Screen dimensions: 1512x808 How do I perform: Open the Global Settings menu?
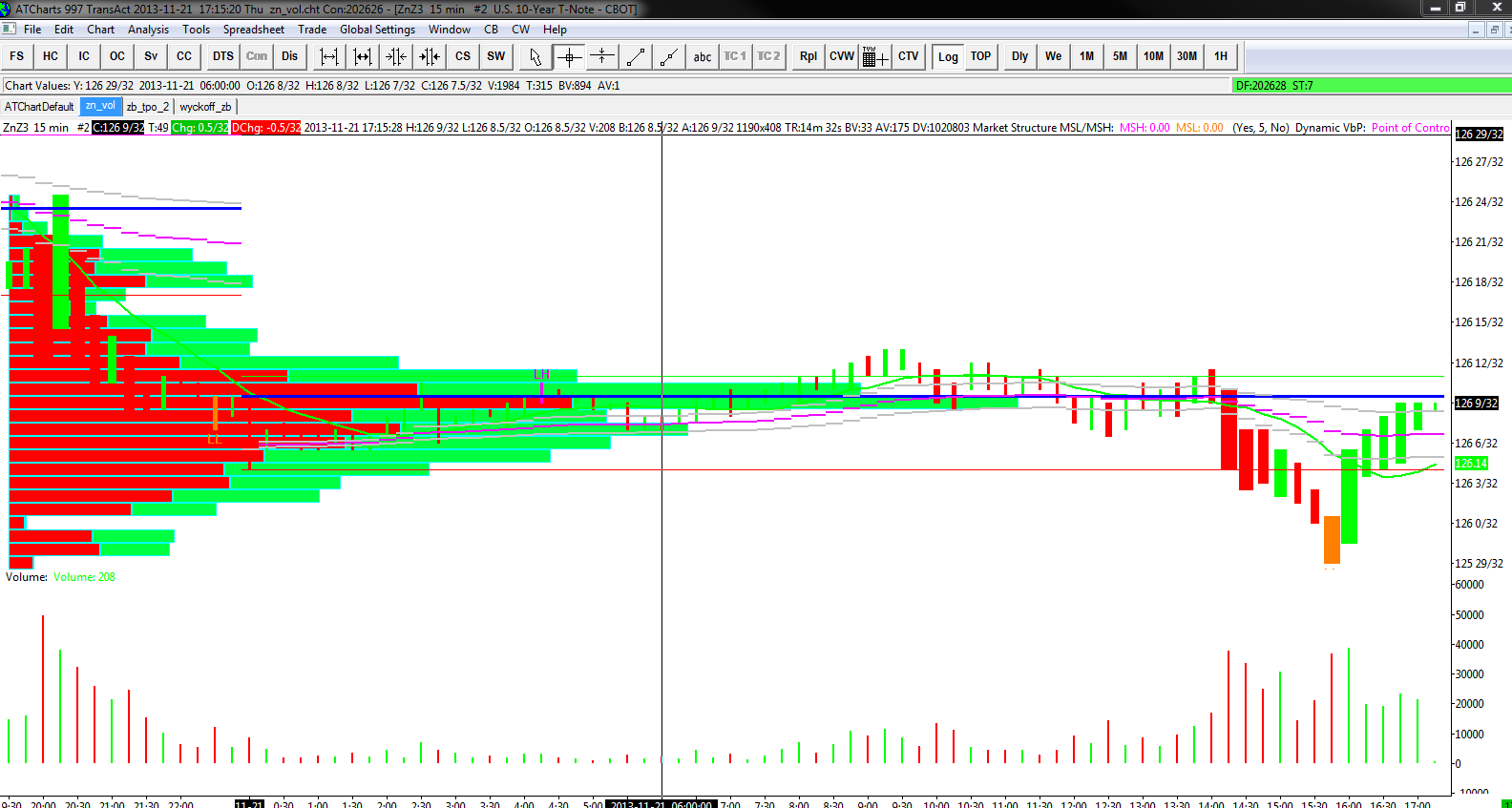[x=378, y=30]
